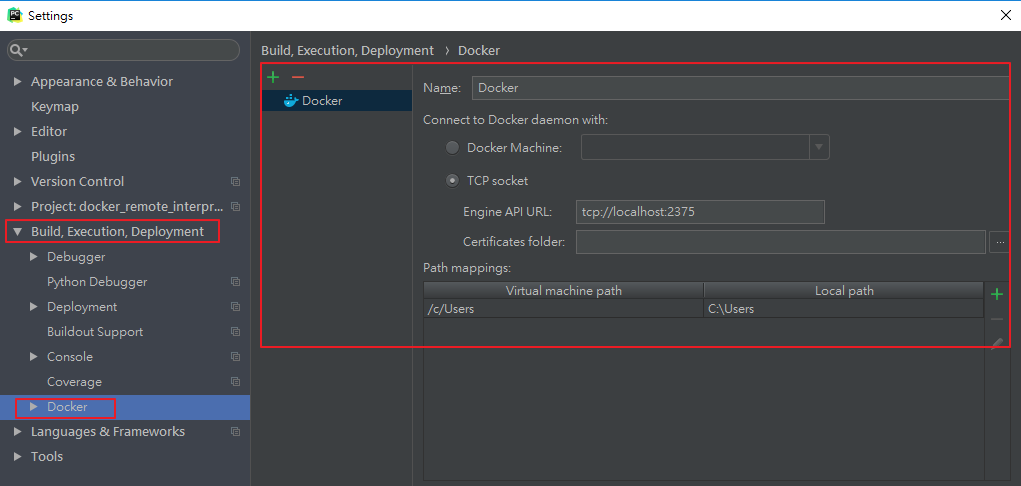Expand the Debugger subsection
Image resolution: width=1021 pixels, height=486 pixels.
tap(34, 257)
